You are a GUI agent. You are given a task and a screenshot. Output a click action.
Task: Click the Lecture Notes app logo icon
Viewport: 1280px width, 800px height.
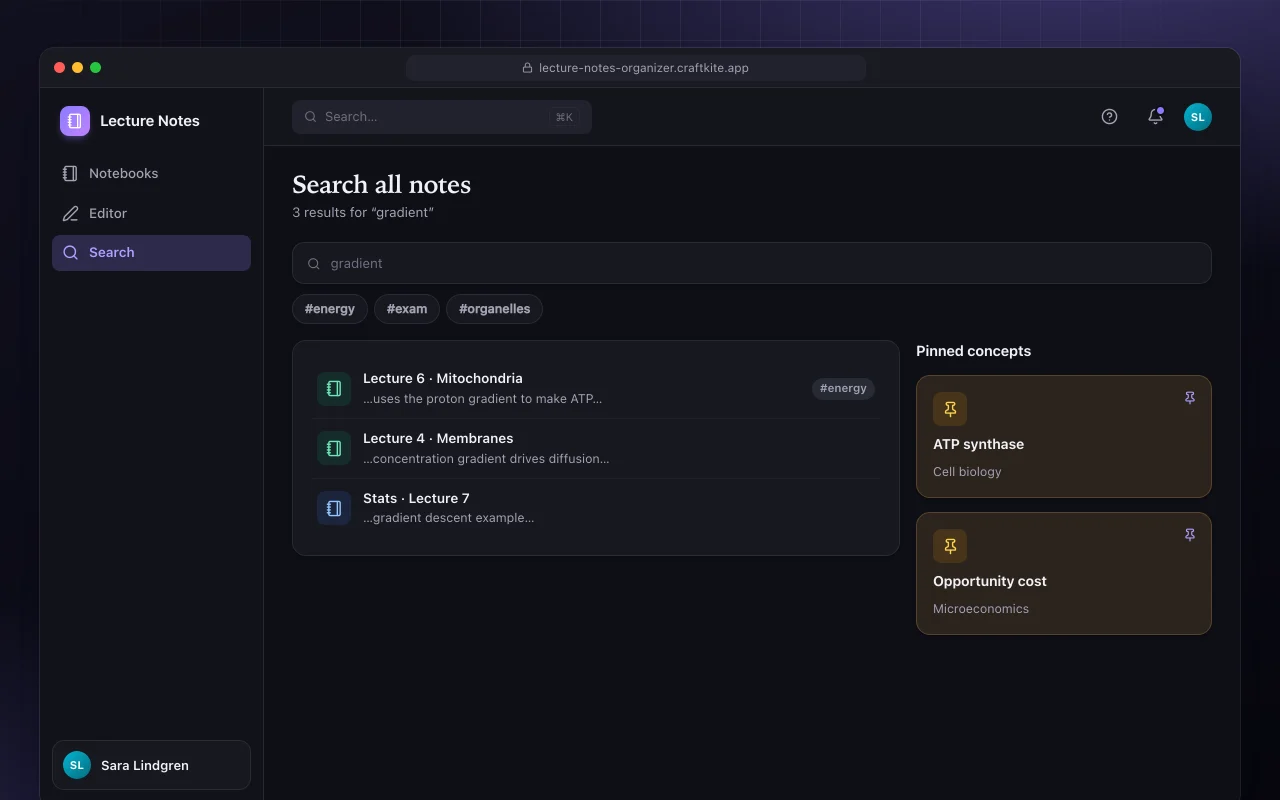click(75, 121)
